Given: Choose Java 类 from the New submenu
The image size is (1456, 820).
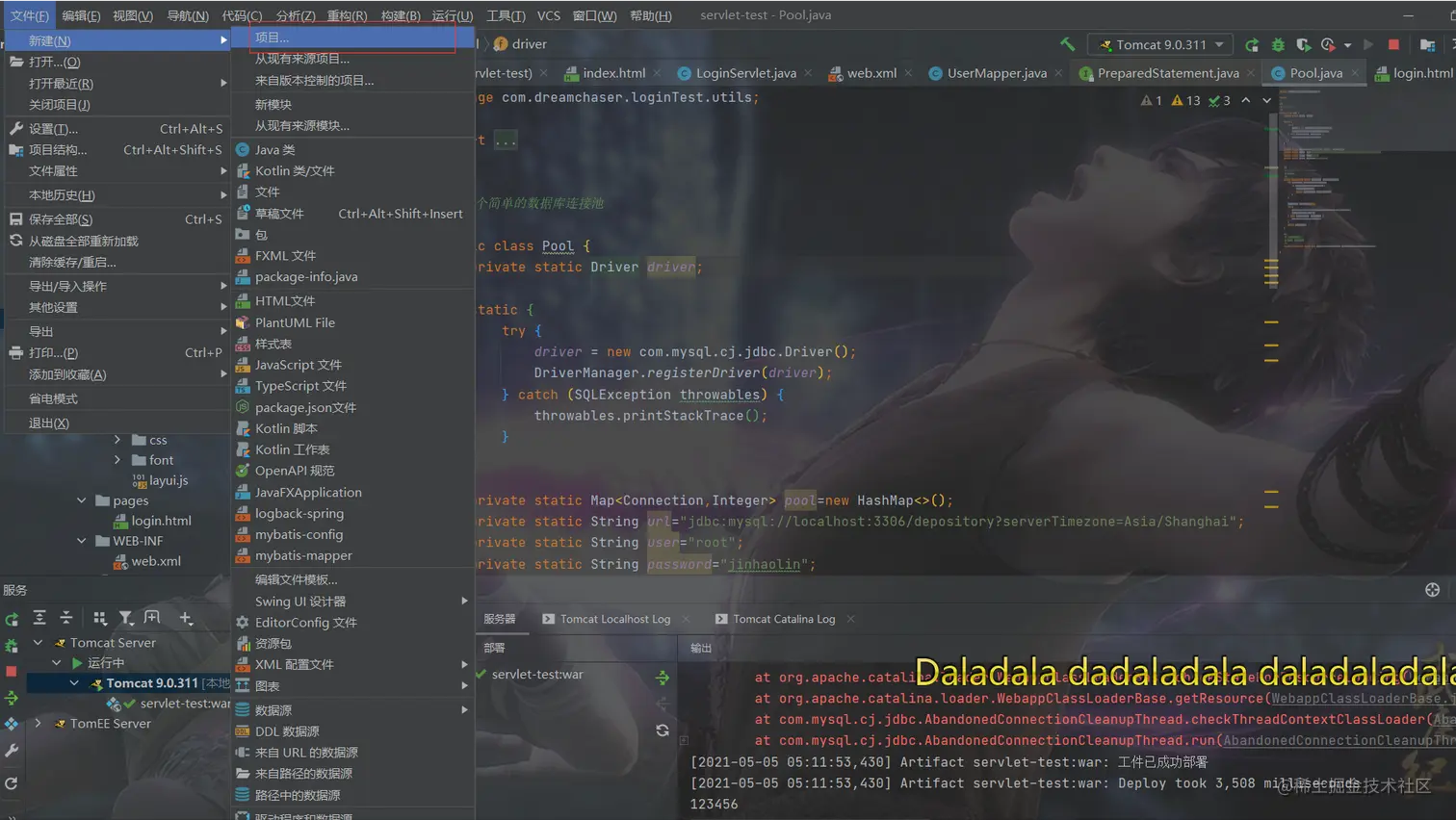Looking at the screenshot, I should (352, 149).
